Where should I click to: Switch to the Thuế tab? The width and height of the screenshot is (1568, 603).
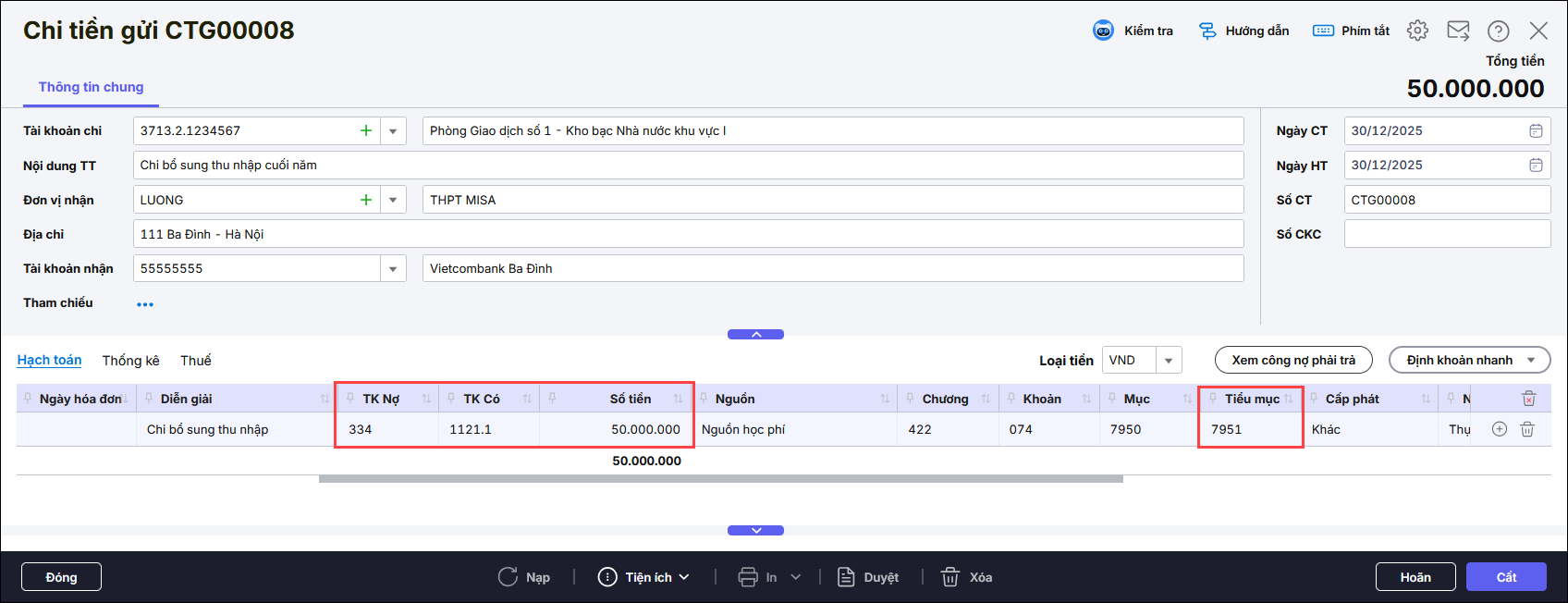point(195,361)
